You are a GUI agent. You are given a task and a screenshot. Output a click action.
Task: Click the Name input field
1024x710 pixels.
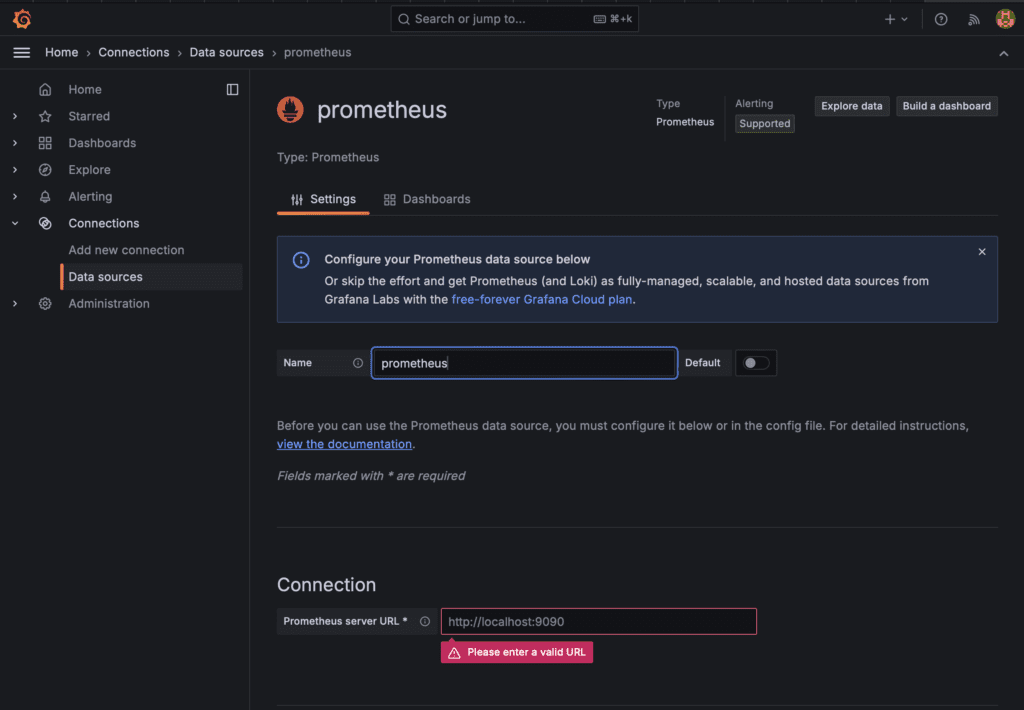tap(524, 363)
